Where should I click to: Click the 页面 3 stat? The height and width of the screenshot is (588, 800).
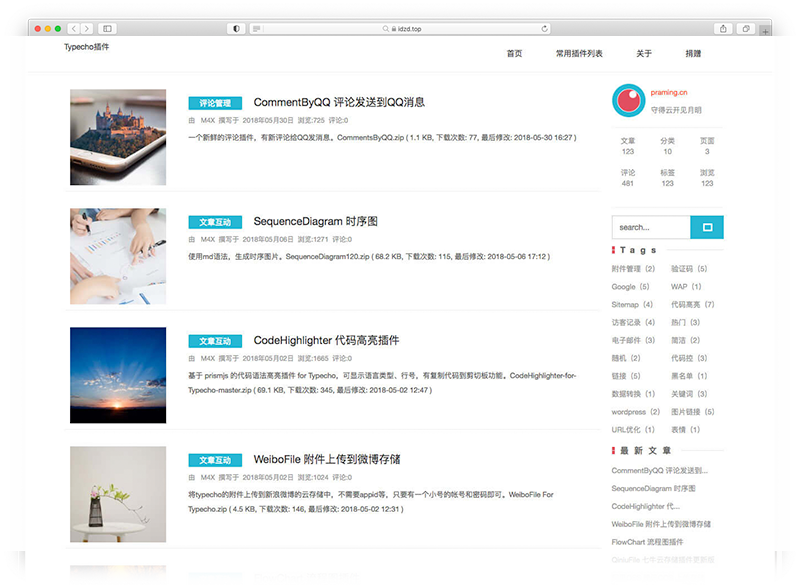(x=707, y=146)
